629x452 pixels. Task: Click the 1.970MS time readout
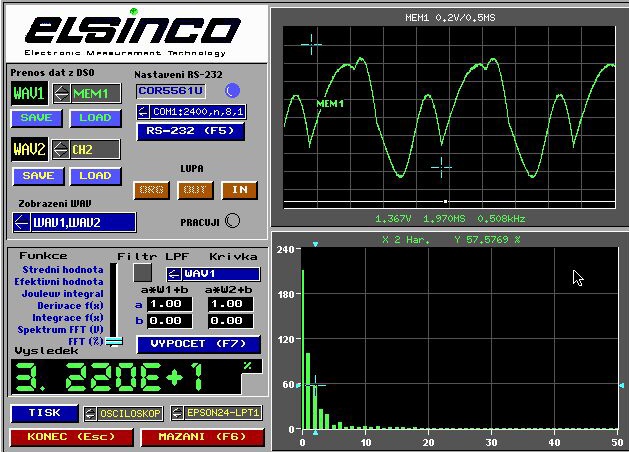coord(444,219)
